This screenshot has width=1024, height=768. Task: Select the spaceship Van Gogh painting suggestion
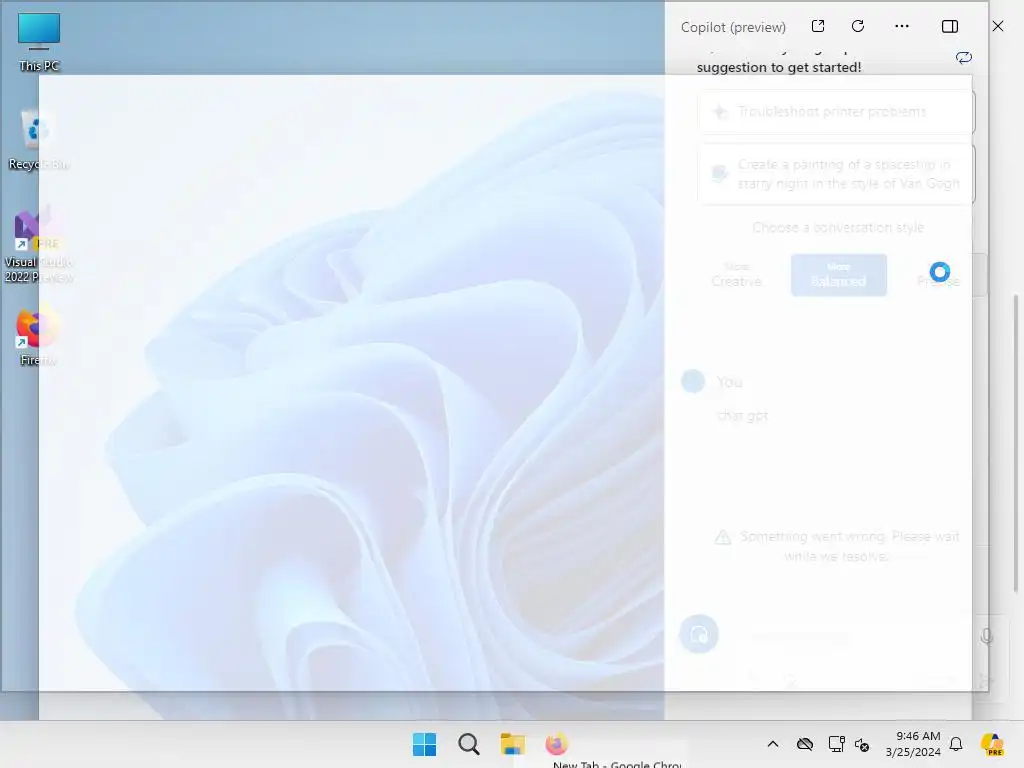click(835, 174)
